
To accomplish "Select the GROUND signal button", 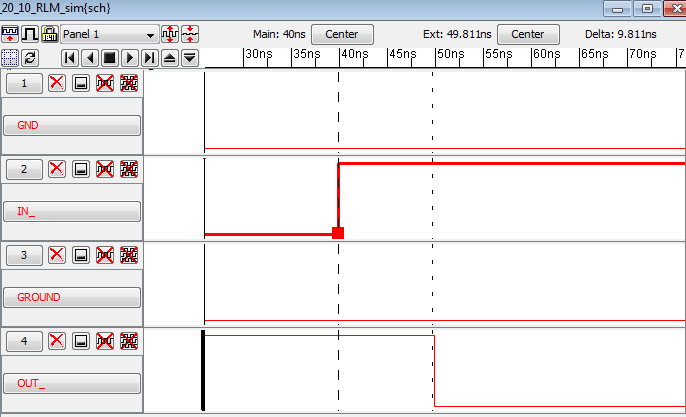I will pyautogui.click(x=72, y=297).
